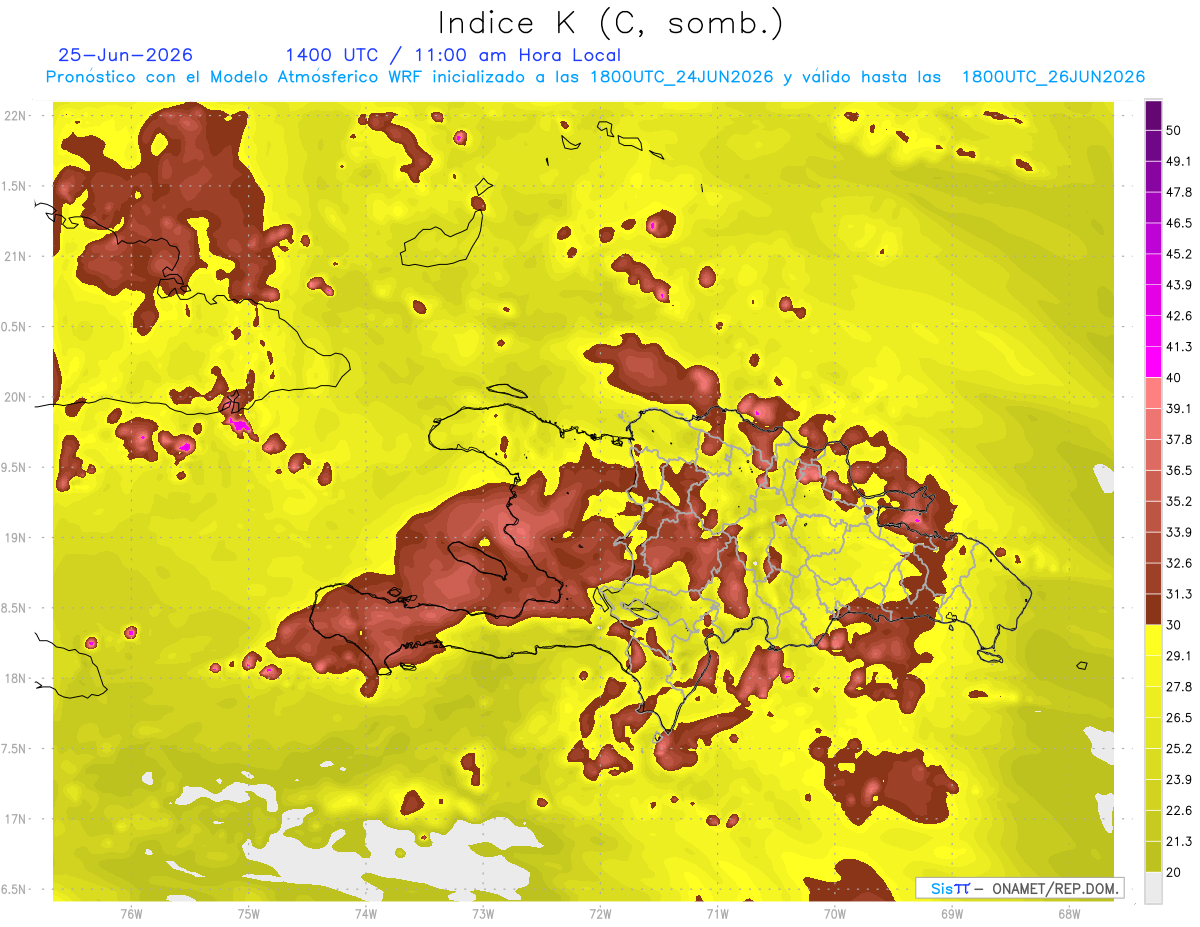The height and width of the screenshot is (927, 1200).
Task: Click the "74W" longitude label
Action: coord(366,913)
